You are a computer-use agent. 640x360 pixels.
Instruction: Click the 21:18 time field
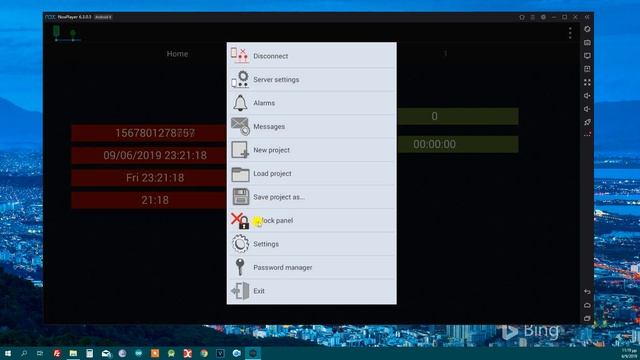148,200
